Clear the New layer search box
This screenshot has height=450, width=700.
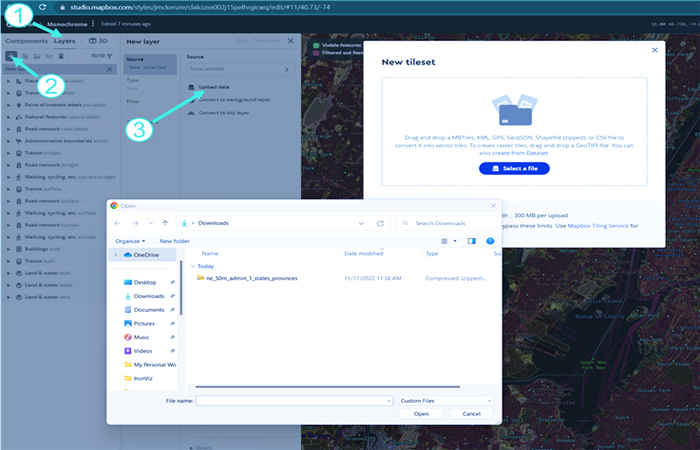click(x=109, y=69)
